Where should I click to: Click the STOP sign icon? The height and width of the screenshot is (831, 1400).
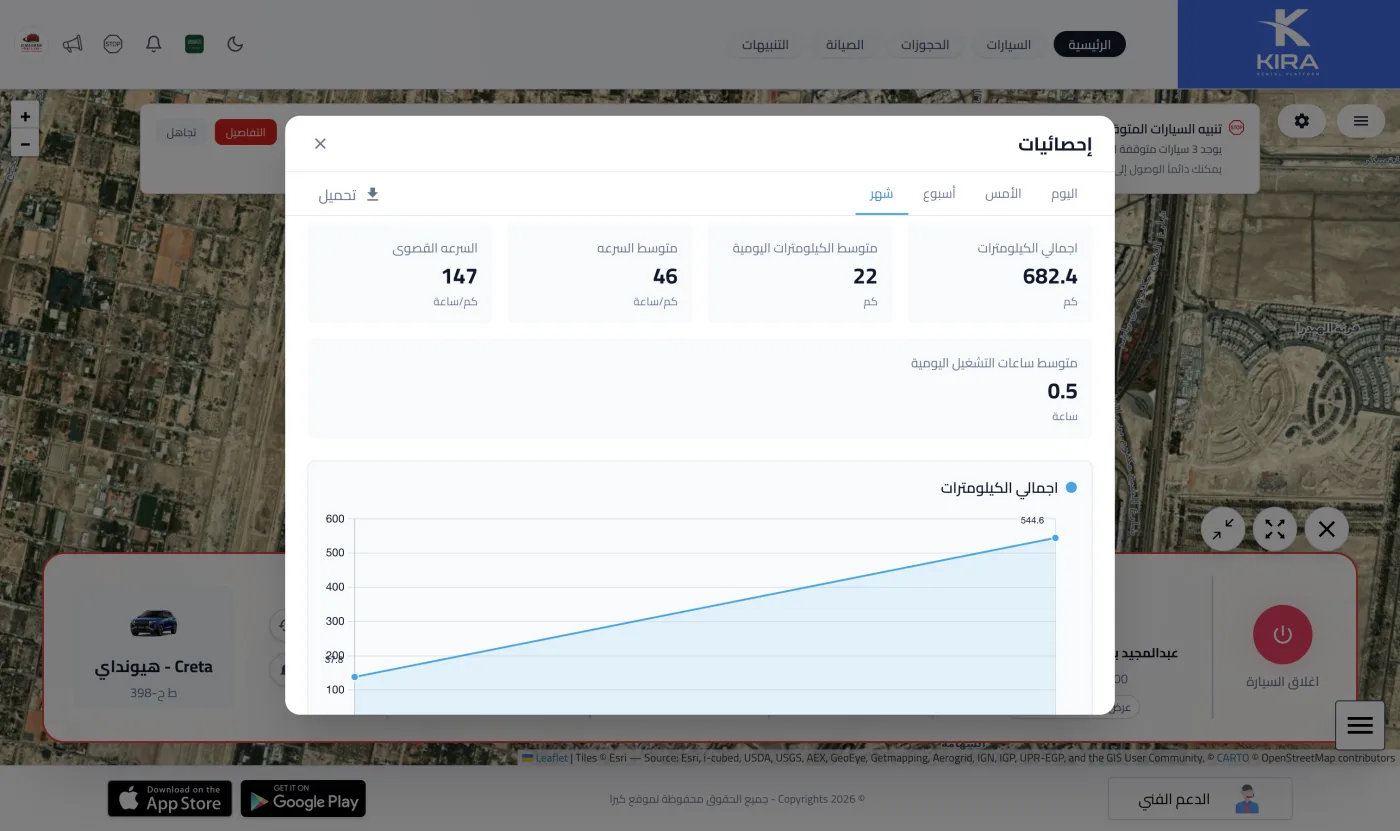point(113,44)
